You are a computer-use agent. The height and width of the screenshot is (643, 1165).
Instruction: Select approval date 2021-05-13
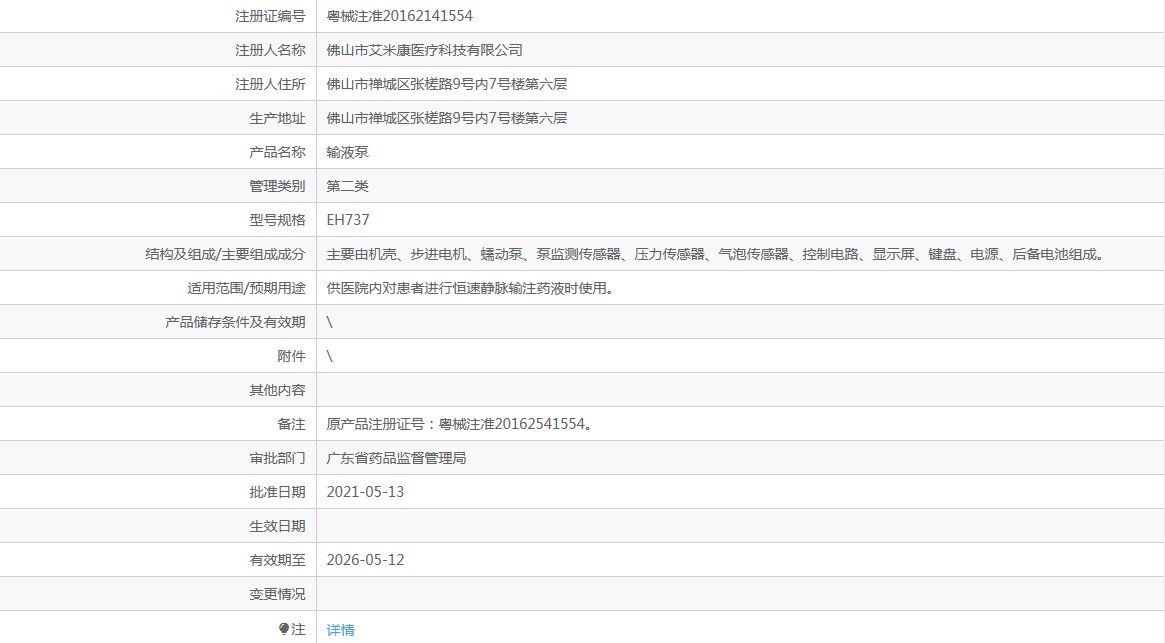[x=365, y=491]
